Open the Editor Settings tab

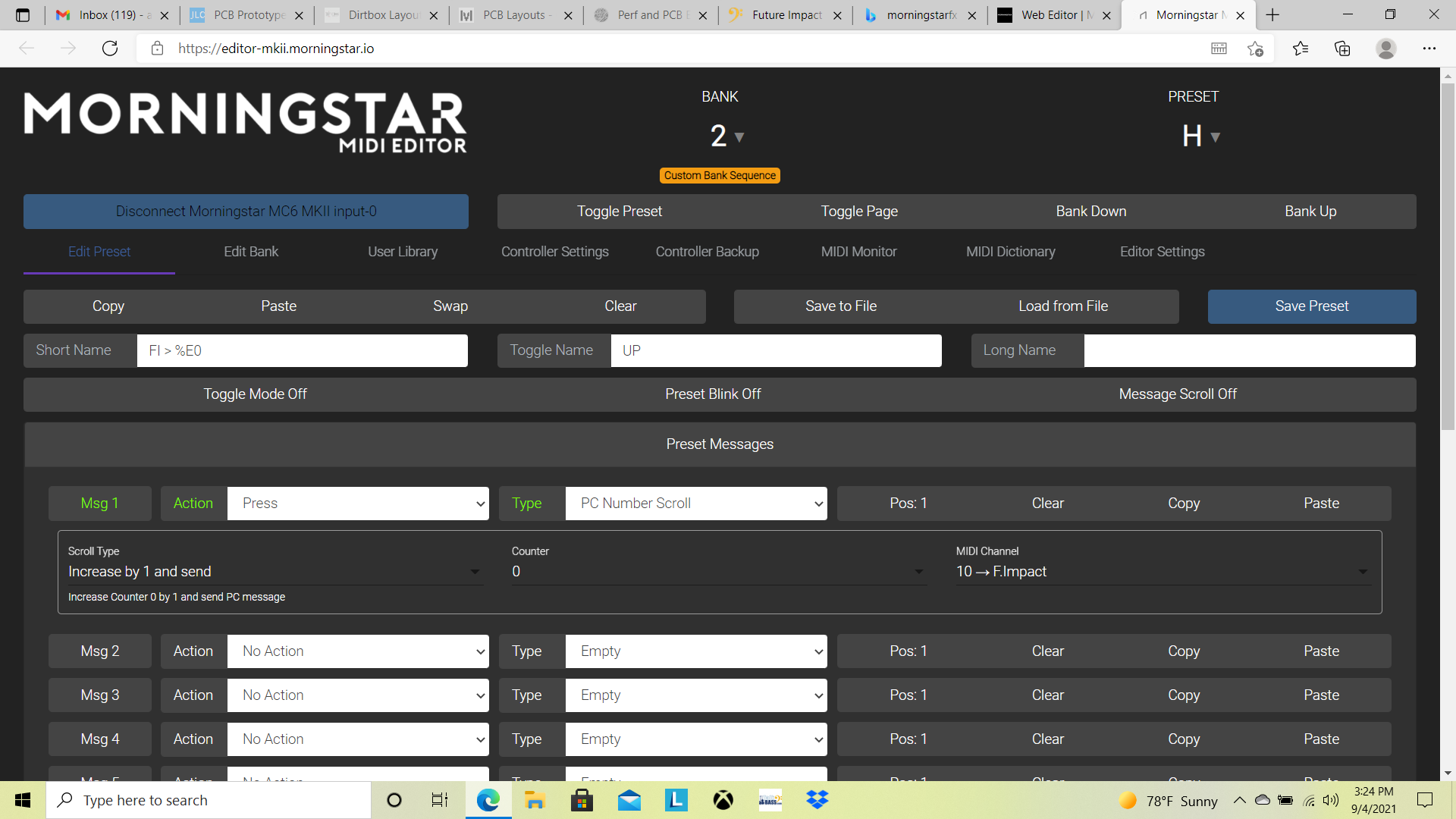(1163, 252)
